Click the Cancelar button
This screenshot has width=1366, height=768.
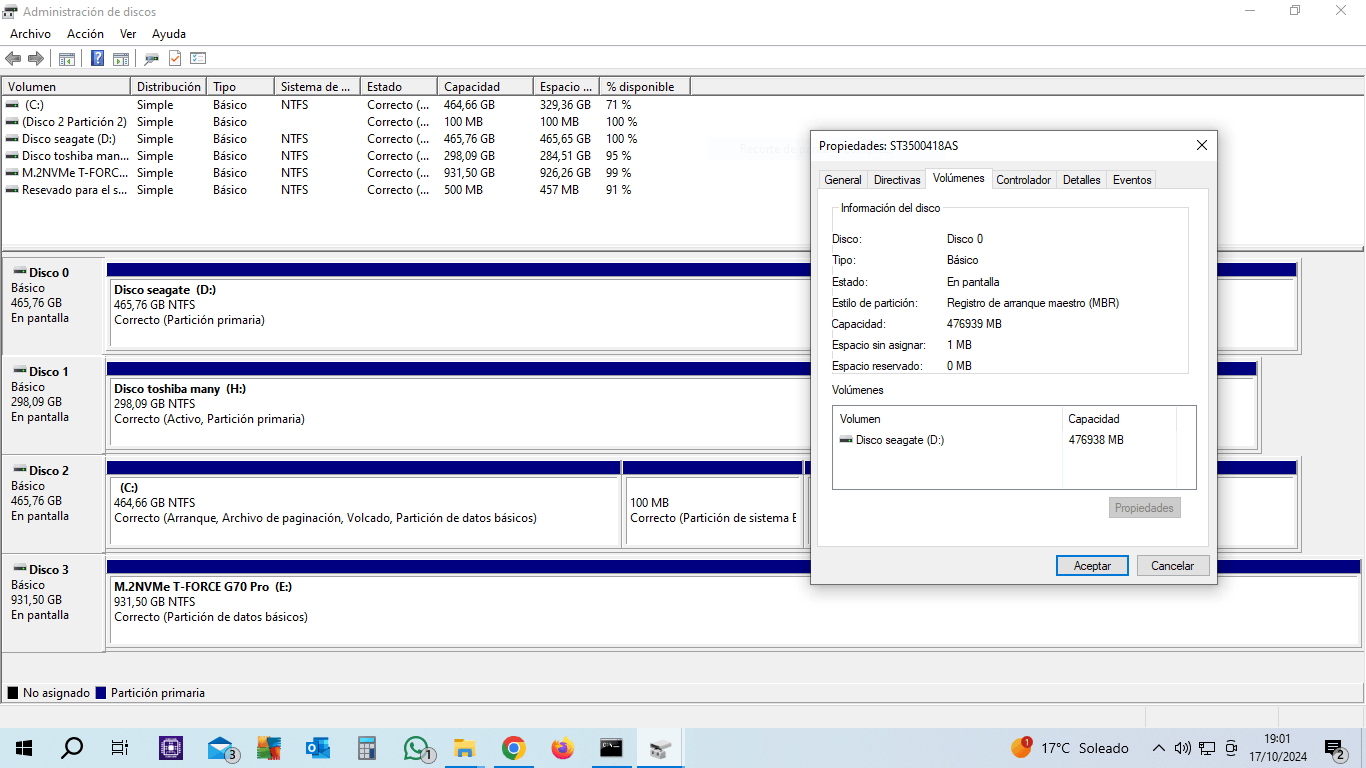pyautogui.click(x=1172, y=565)
